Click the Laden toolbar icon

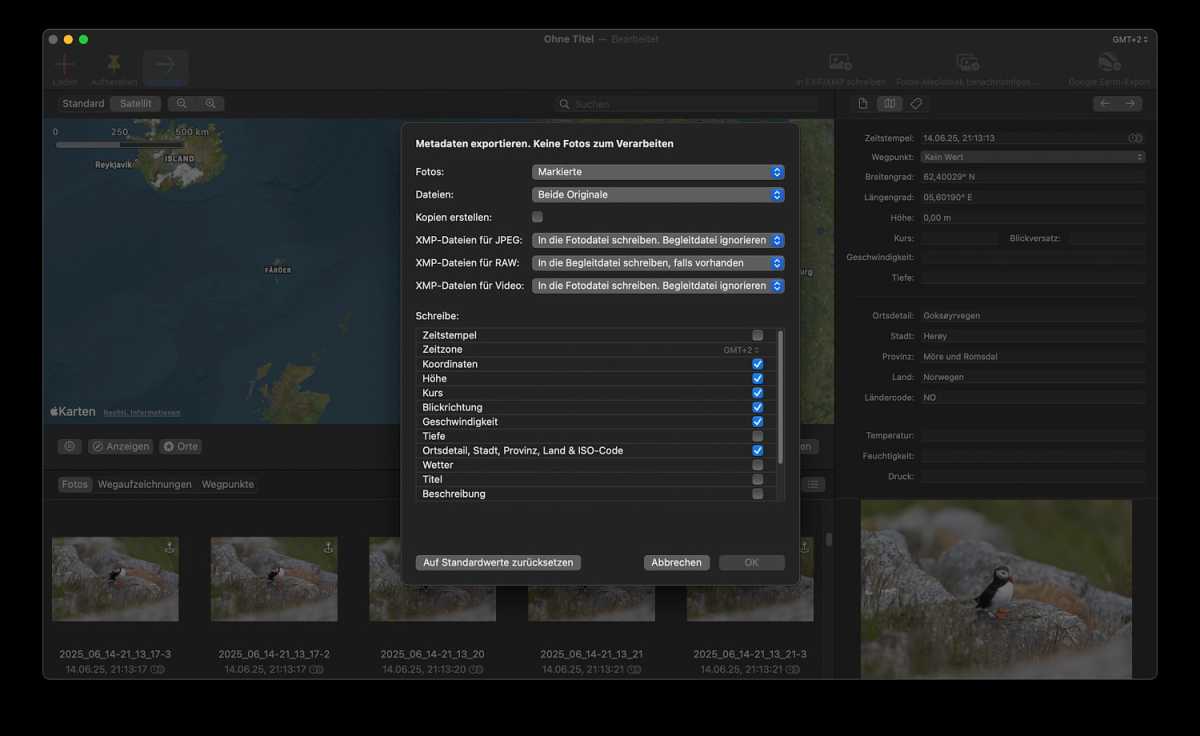coord(65,64)
